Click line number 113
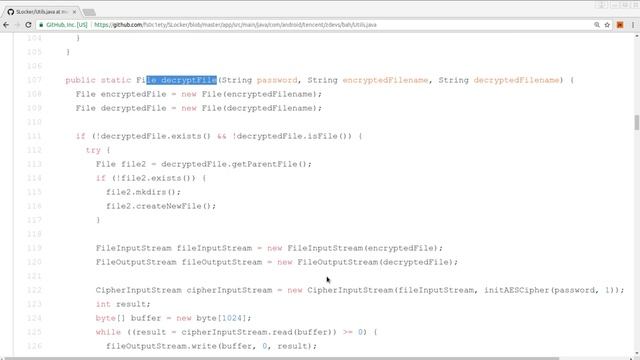This screenshot has height=360, width=640. coord(34,164)
